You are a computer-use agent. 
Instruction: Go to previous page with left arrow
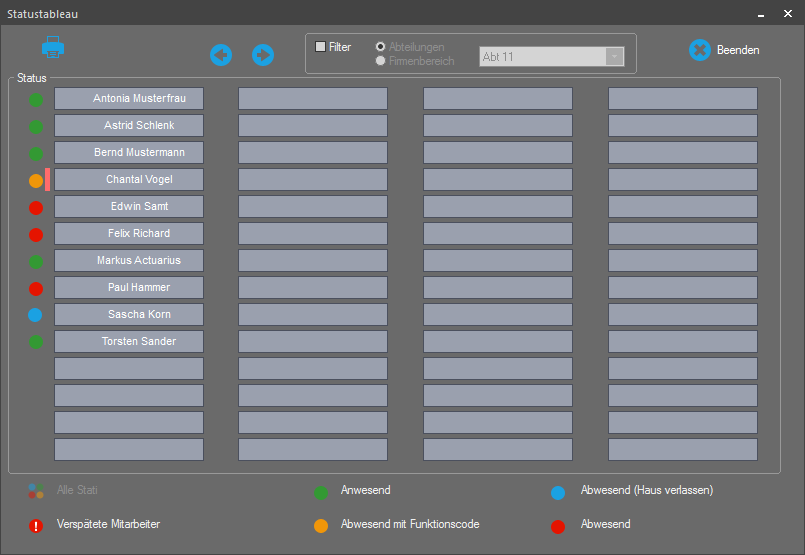[221, 55]
